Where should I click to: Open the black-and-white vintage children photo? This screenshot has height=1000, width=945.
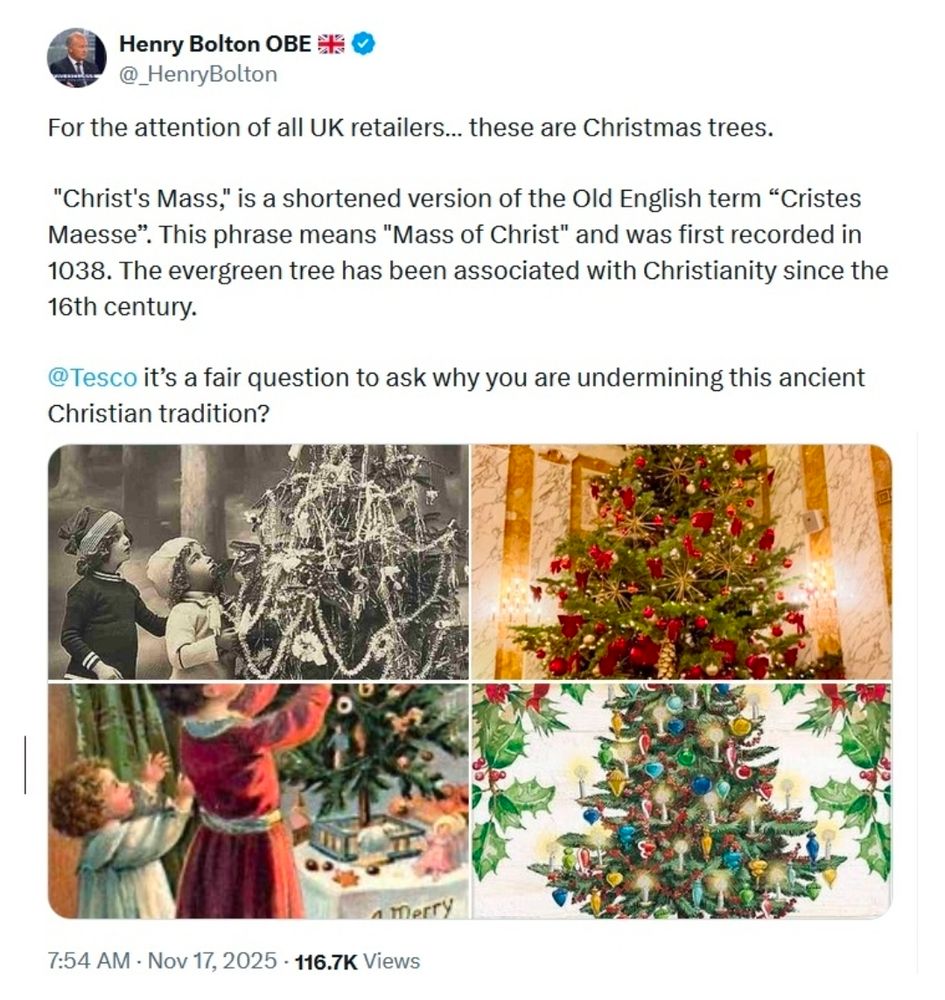click(x=257, y=562)
